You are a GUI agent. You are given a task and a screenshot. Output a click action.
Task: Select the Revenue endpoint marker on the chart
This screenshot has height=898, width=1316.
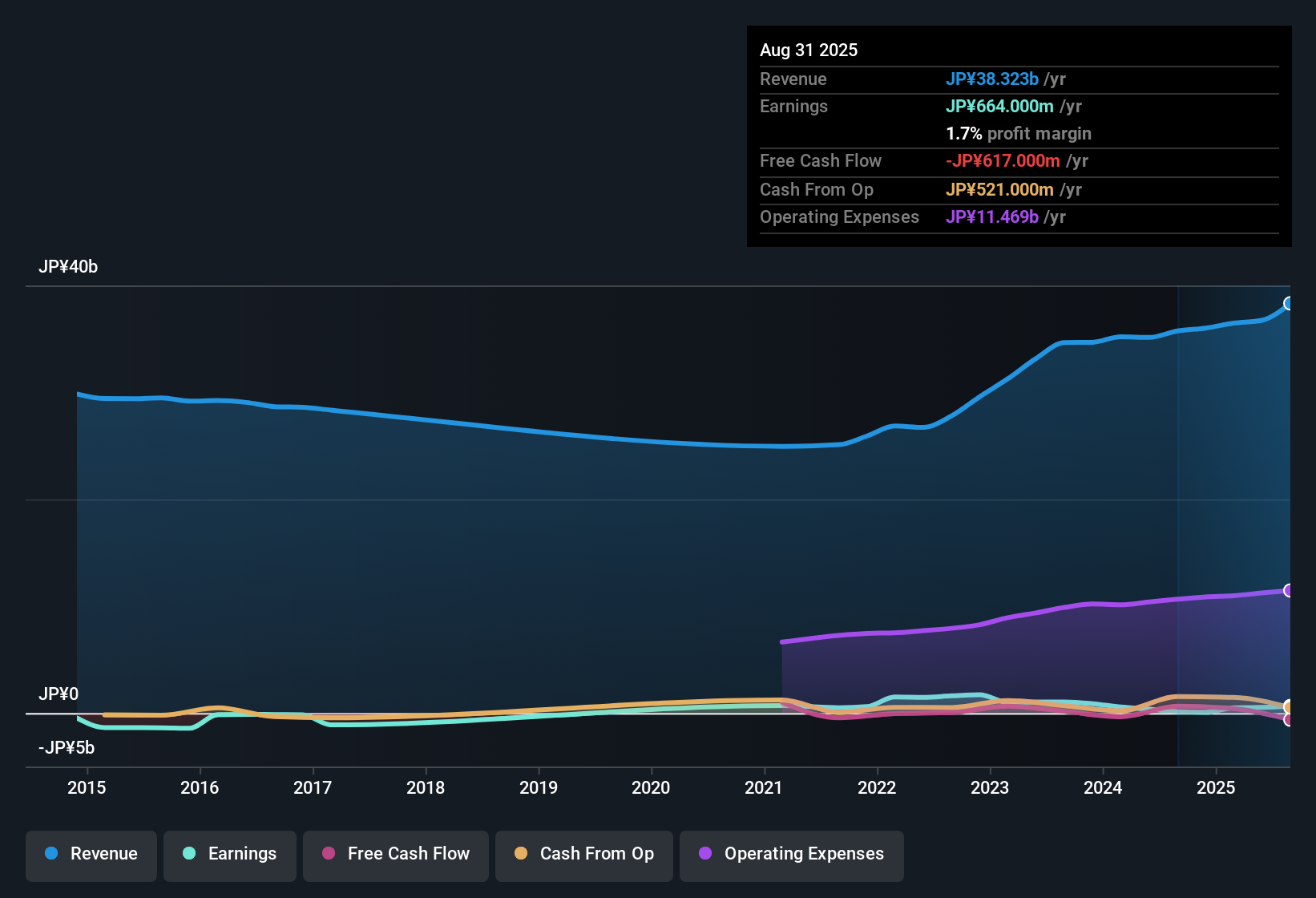pyautogui.click(x=1288, y=303)
